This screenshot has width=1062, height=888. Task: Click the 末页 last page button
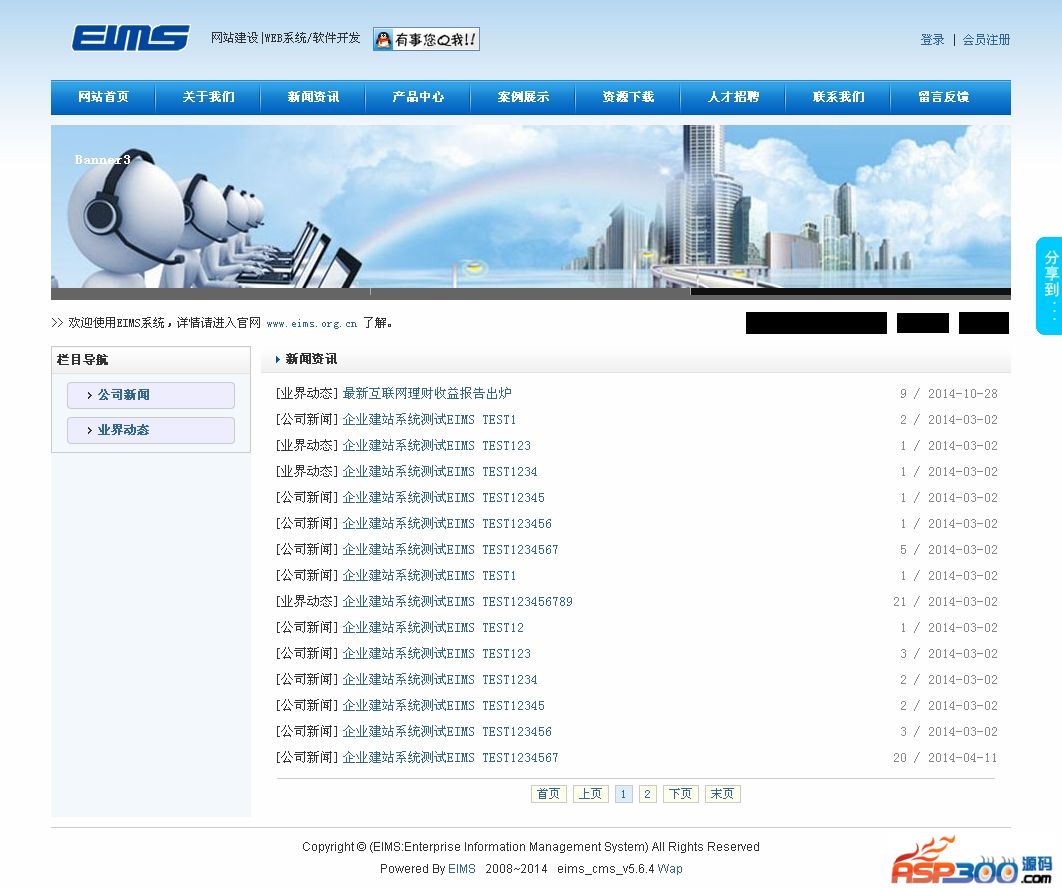point(723,794)
